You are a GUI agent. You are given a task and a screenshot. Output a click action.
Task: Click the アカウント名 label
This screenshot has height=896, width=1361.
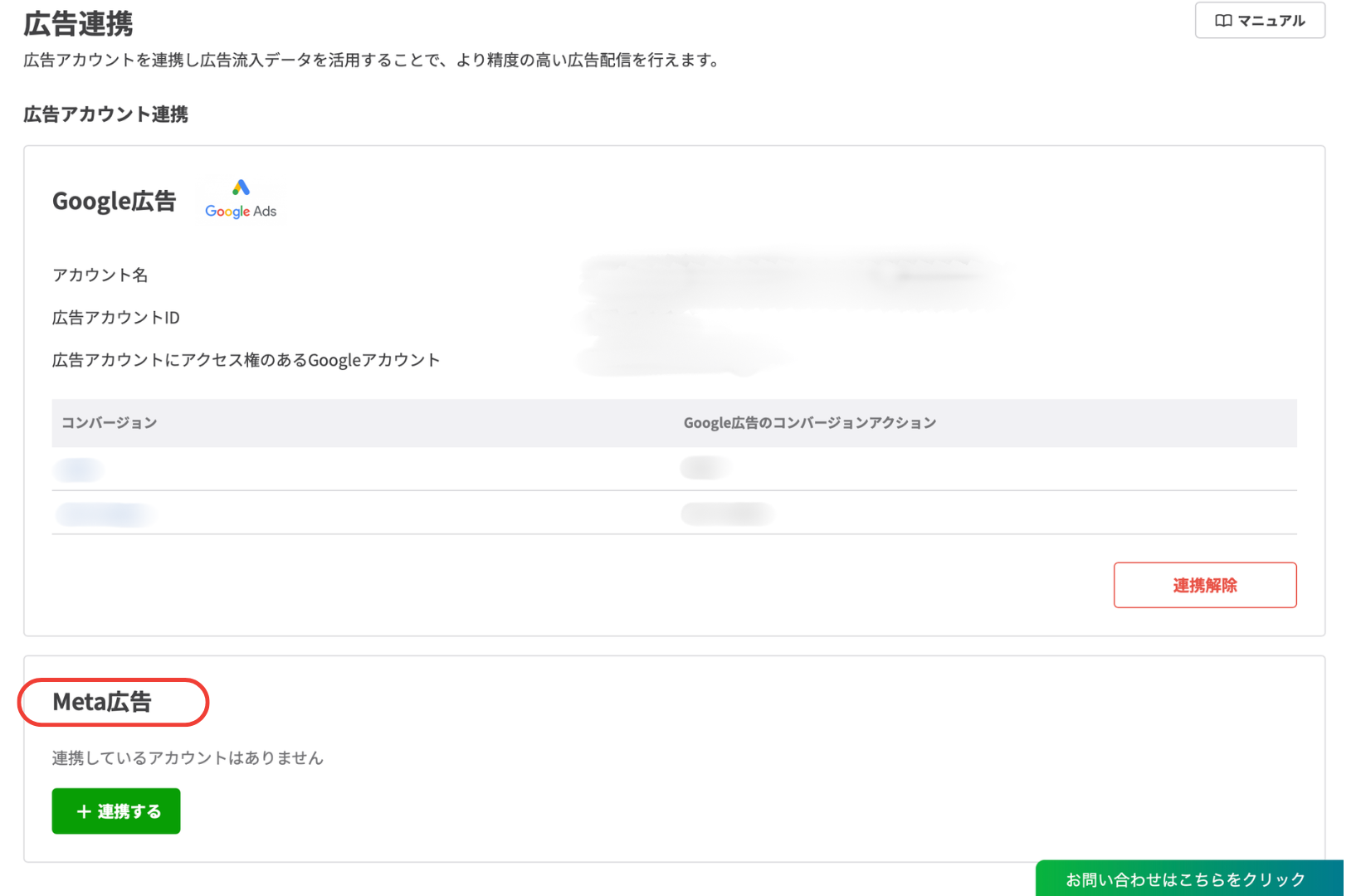(x=100, y=275)
